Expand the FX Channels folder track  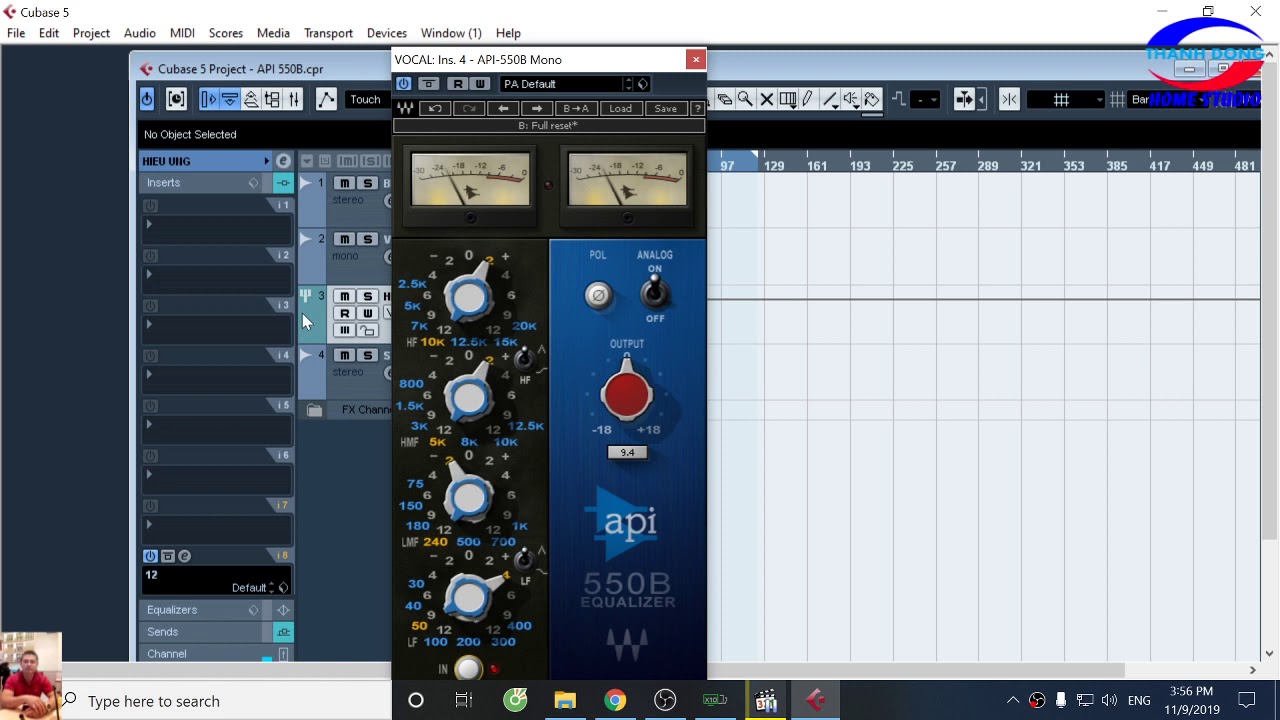coord(314,410)
